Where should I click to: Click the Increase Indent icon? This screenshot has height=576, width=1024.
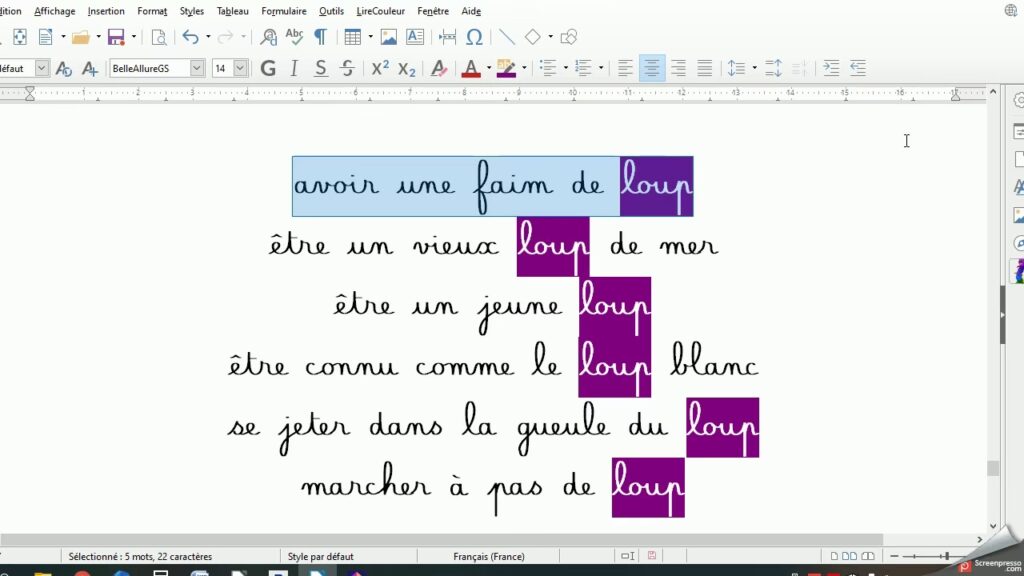831,68
